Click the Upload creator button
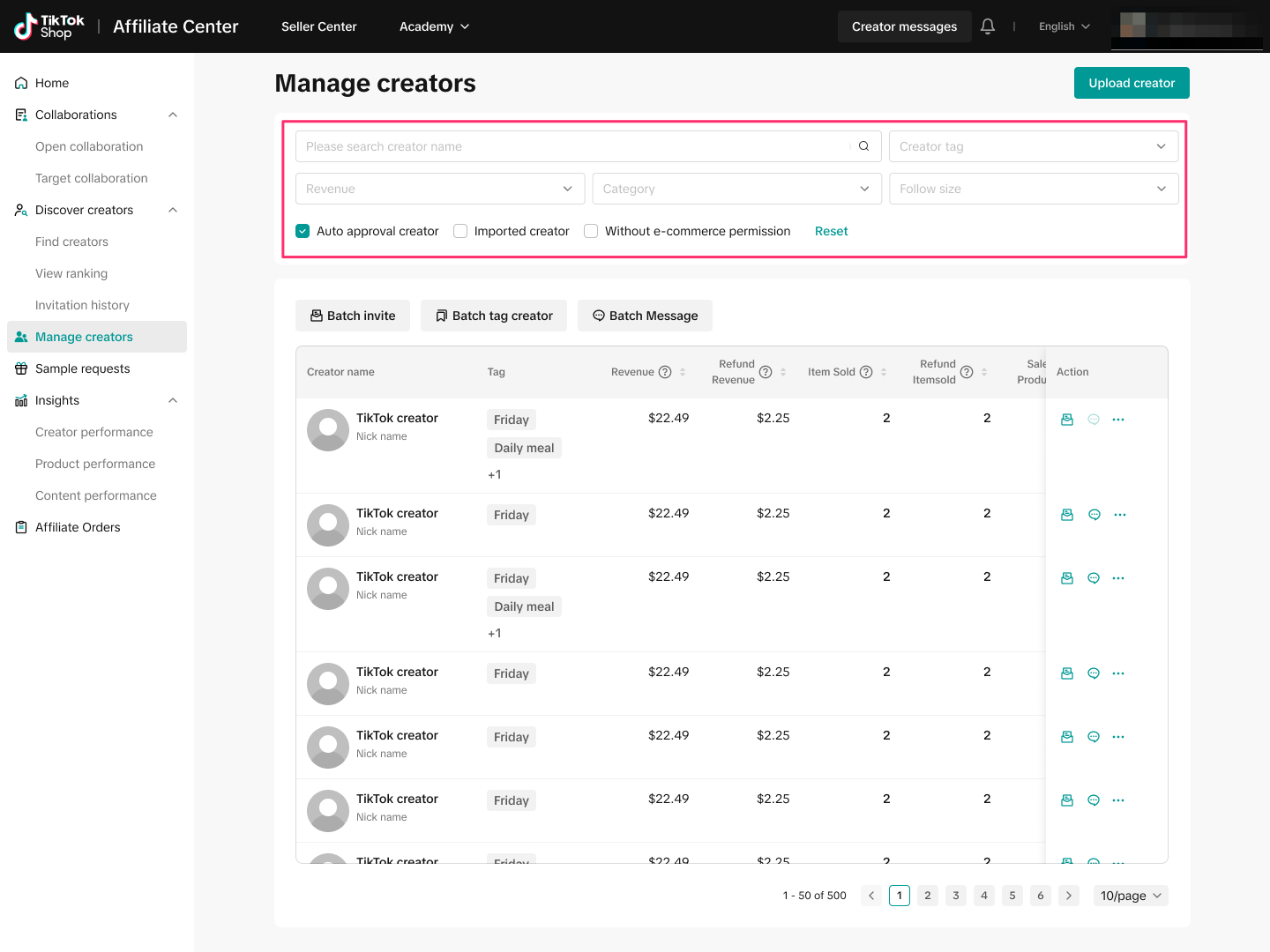This screenshot has width=1270, height=952. (x=1131, y=83)
